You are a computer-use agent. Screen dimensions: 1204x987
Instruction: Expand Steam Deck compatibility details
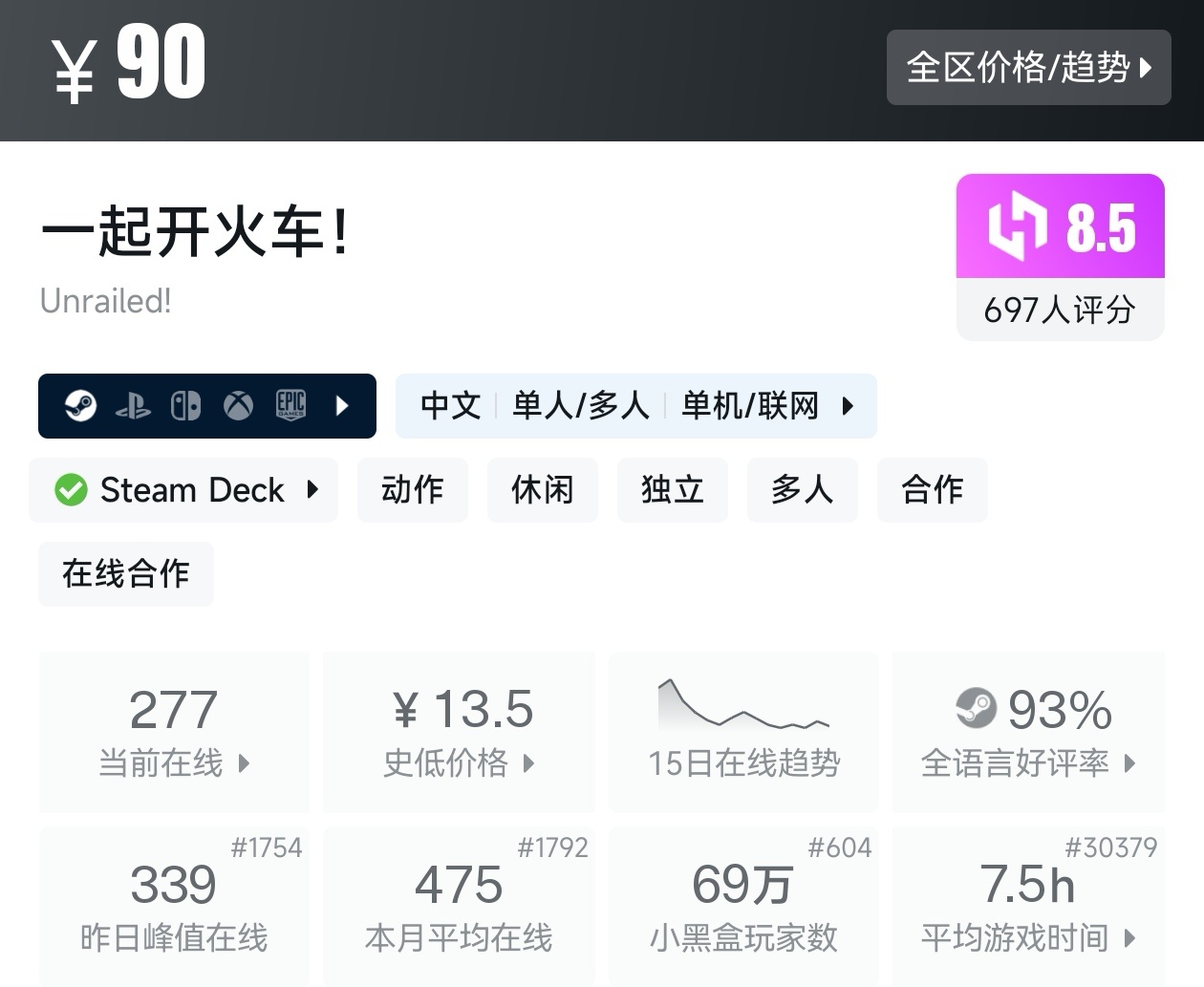click(x=312, y=490)
